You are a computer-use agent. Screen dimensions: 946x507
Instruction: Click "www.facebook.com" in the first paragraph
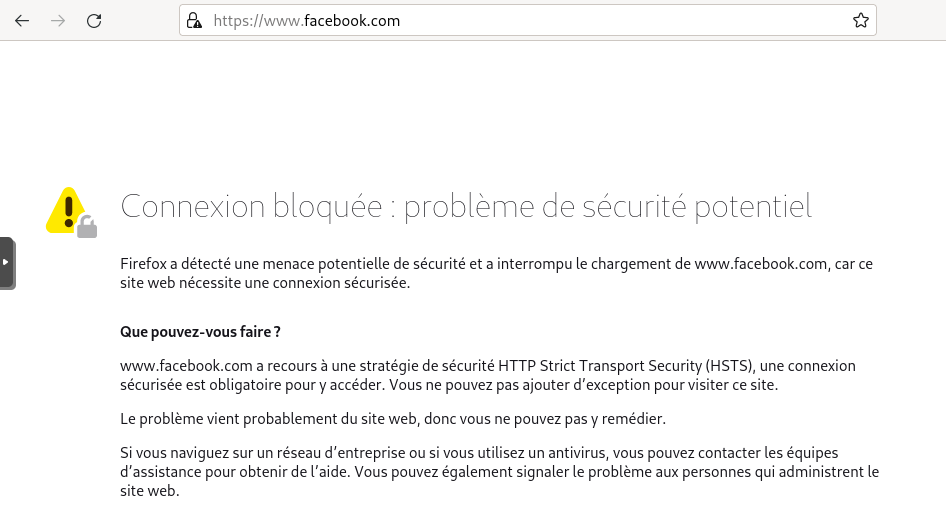pos(761,264)
